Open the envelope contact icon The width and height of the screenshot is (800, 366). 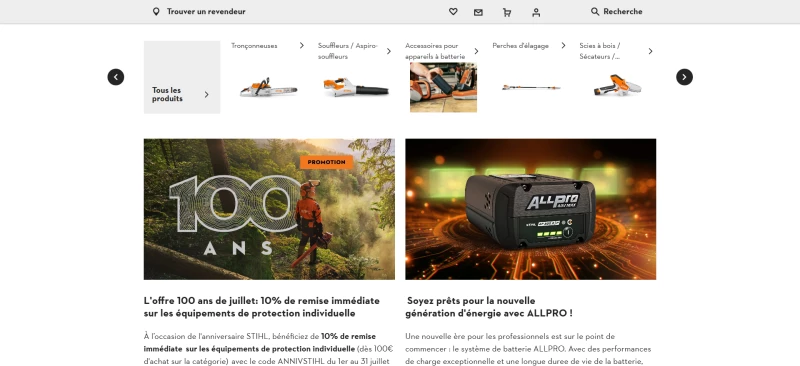coord(478,12)
